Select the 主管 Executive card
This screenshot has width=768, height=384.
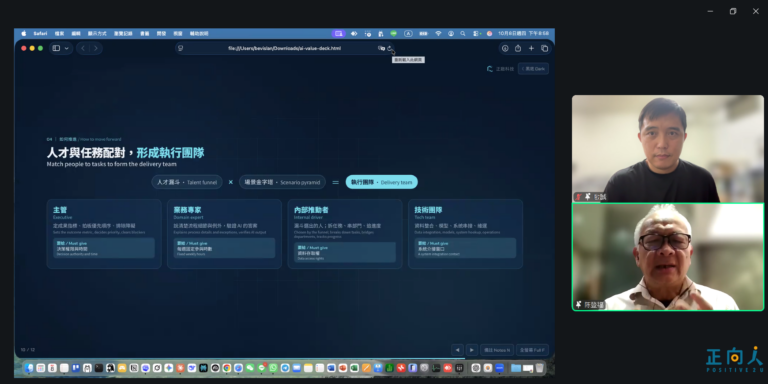tap(104, 234)
